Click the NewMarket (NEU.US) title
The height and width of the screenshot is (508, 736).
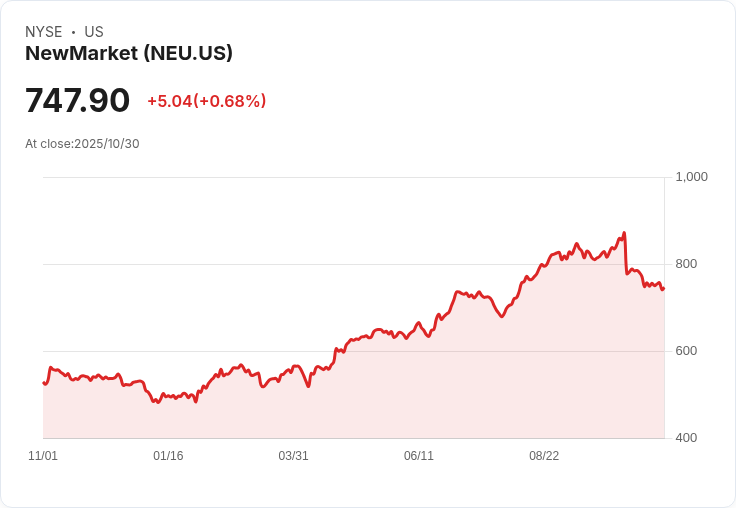(x=129, y=53)
